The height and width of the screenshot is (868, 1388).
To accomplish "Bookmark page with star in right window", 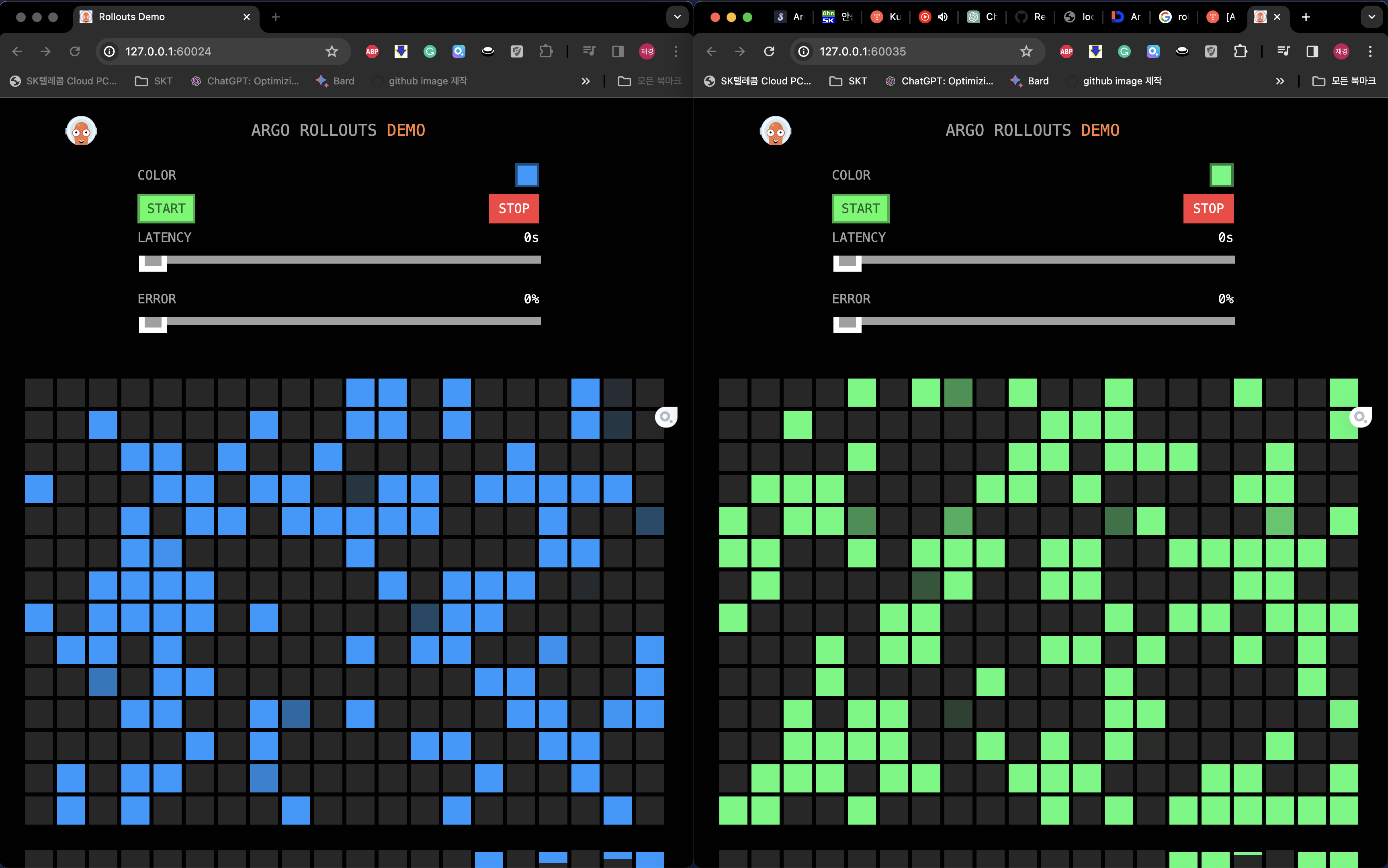I will (1026, 52).
